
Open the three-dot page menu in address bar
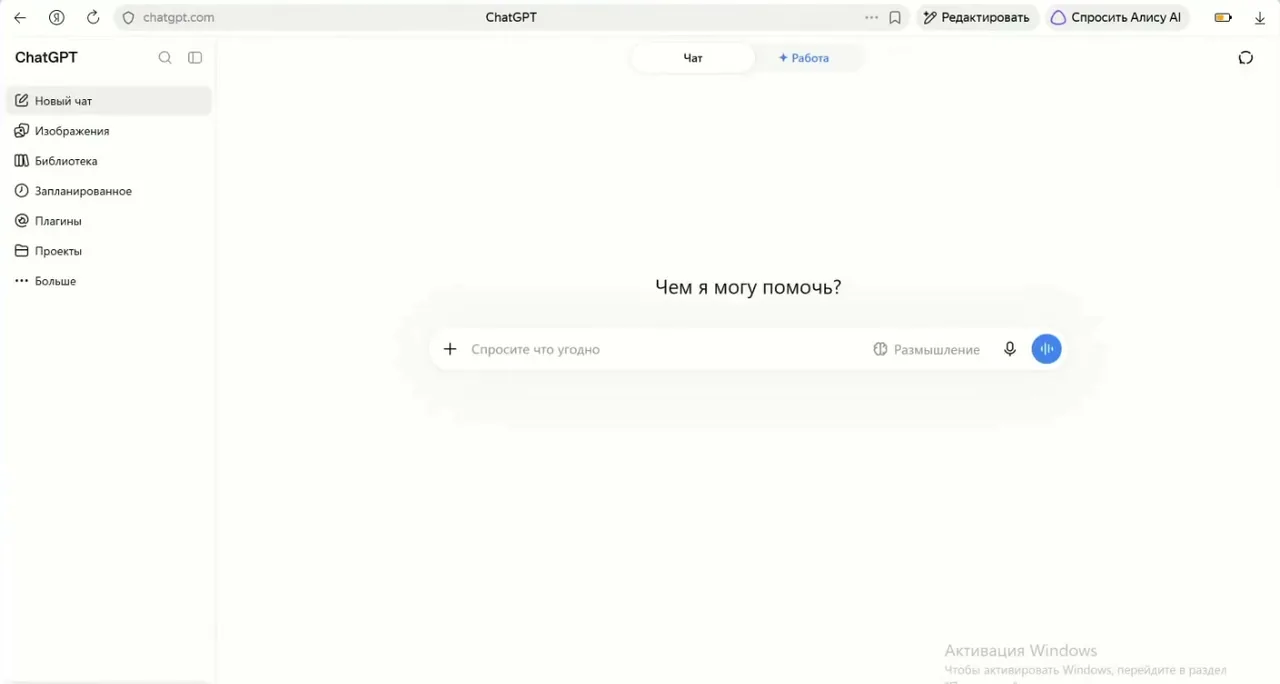click(872, 17)
